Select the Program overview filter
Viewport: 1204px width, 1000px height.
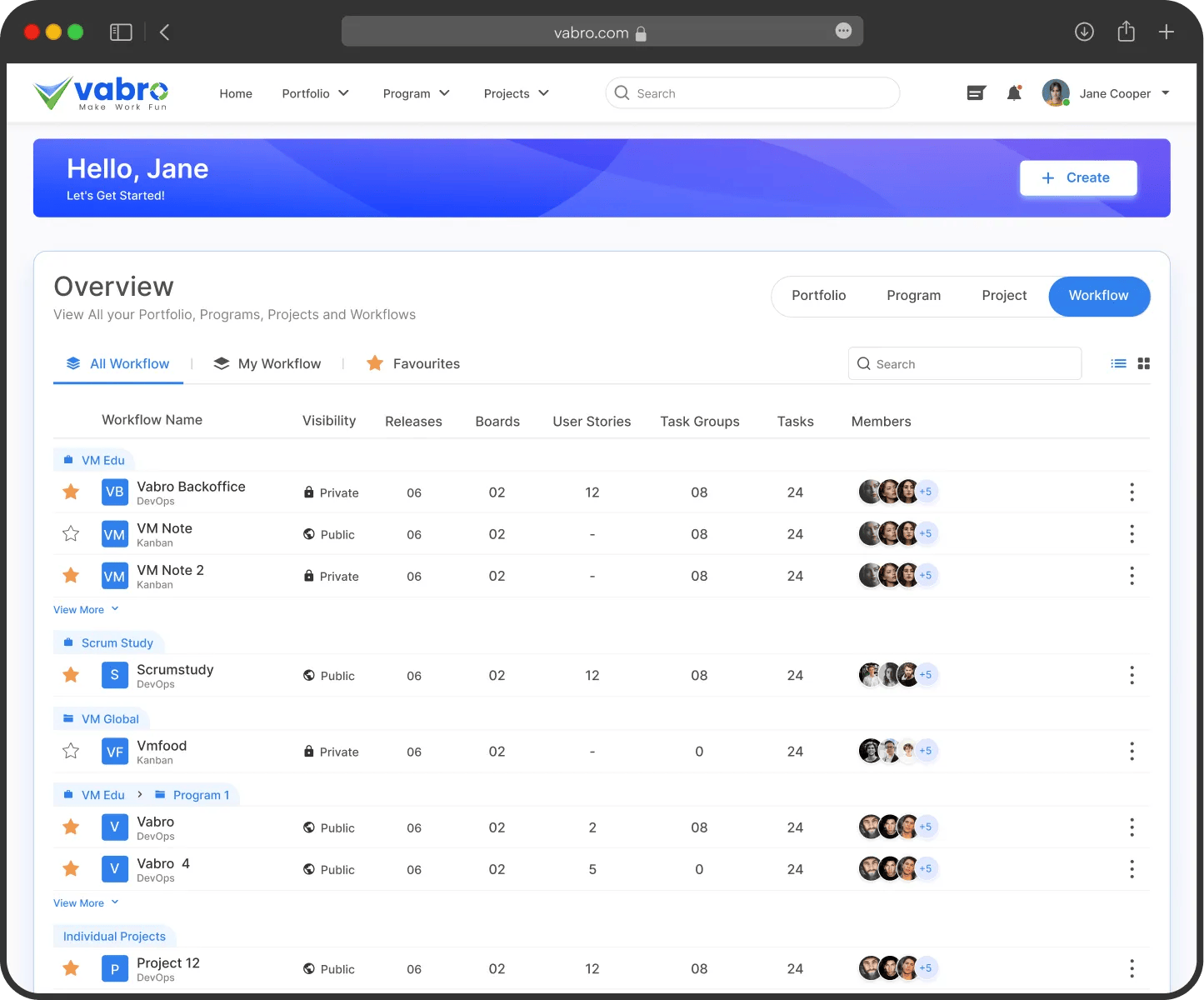913,296
